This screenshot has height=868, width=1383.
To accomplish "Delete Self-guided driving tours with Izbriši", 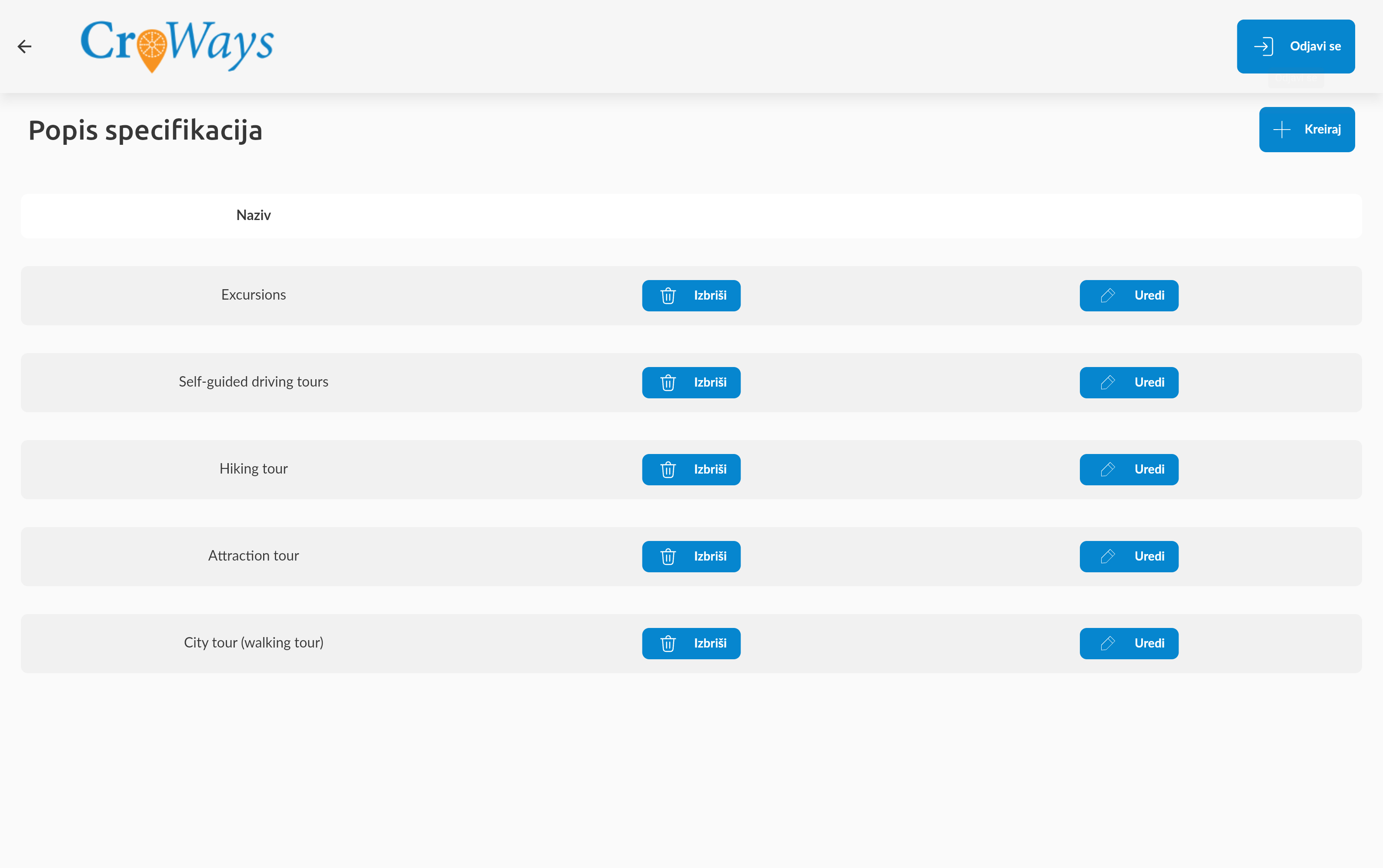I will tap(691, 383).
